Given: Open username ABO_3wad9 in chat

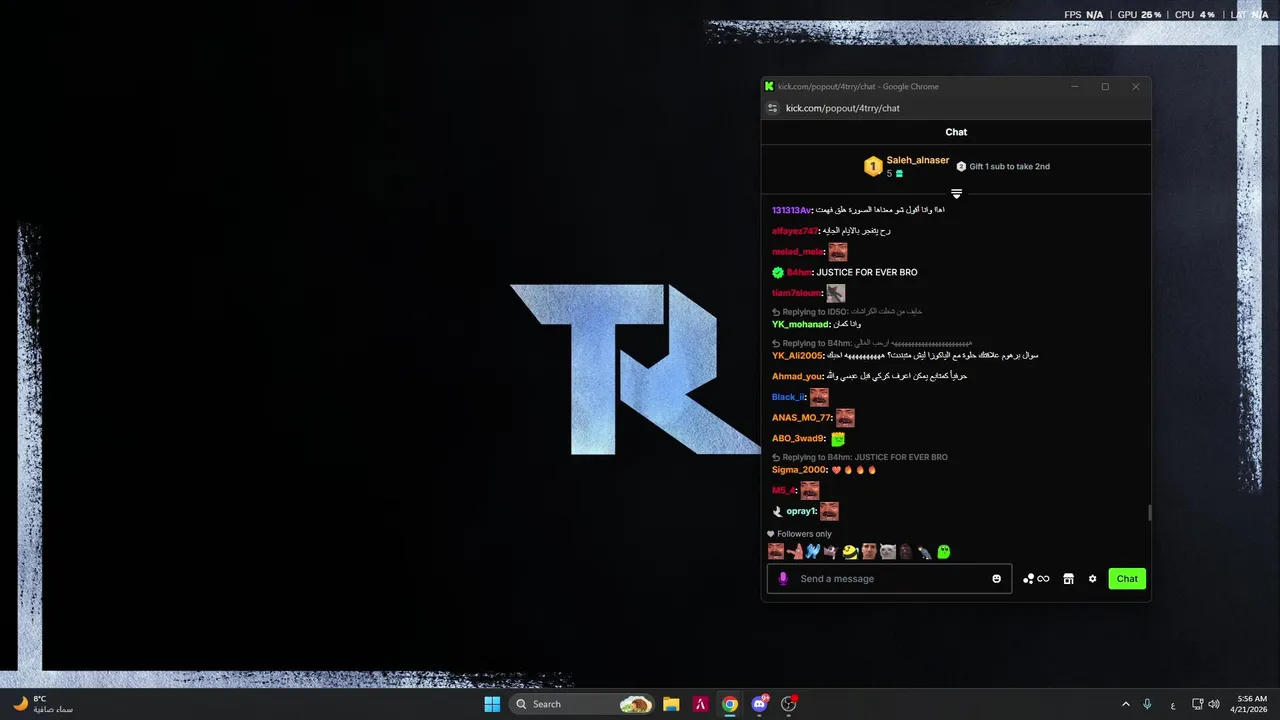Looking at the screenshot, I should pyautogui.click(x=798, y=438).
